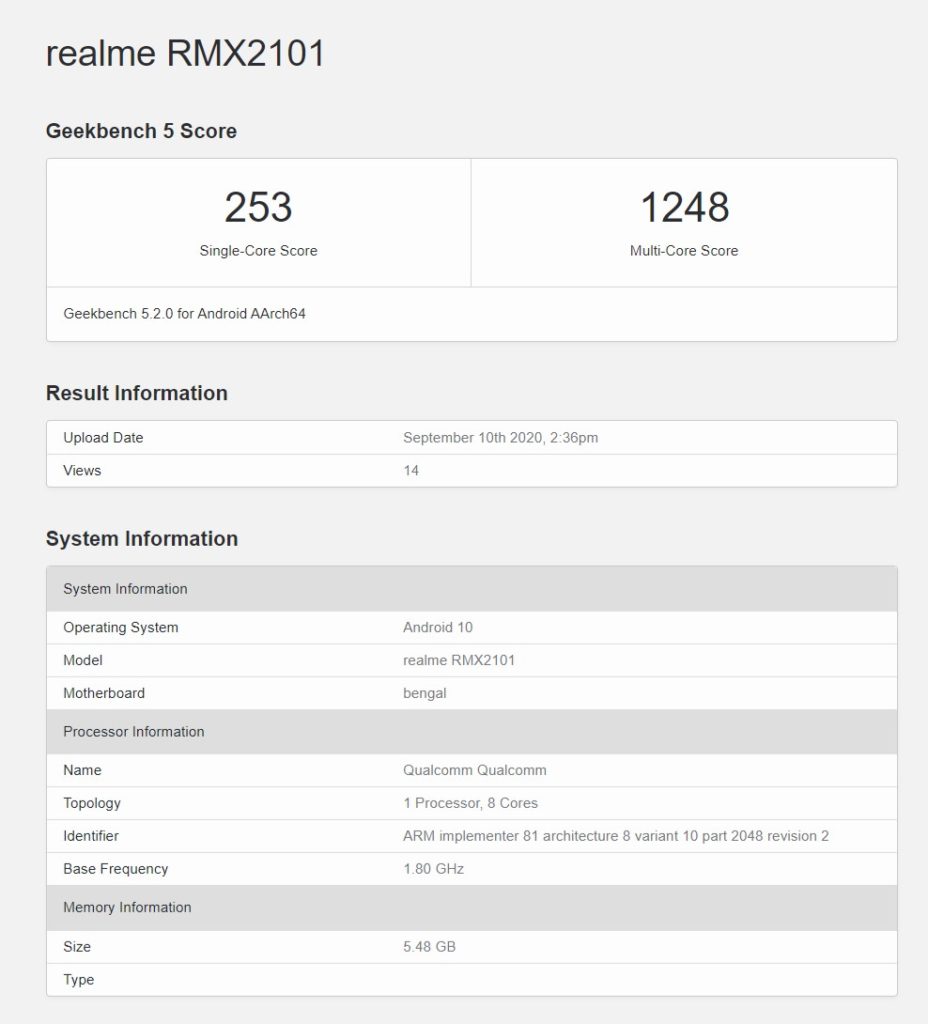Image resolution: width=928 pixels, height=1024 pixels.
Task: Select the processor Name value Qualcomm Qualcomm
Action: click(475, 770)
